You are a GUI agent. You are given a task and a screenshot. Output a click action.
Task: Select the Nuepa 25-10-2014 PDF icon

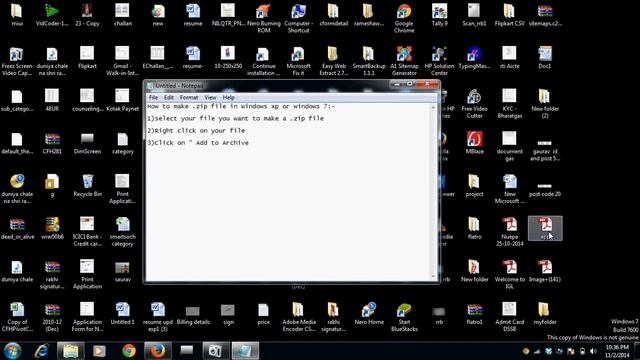coord(510,231)
